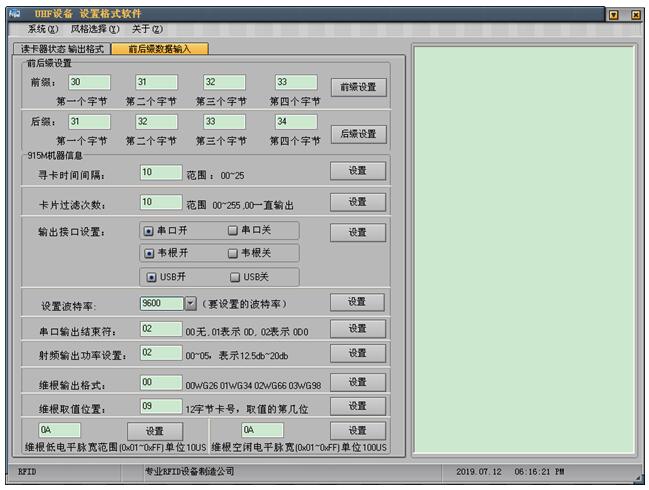This screenshot has height=490, width=649.
Task: Select the 串口关 option
Action: (232, 231)
